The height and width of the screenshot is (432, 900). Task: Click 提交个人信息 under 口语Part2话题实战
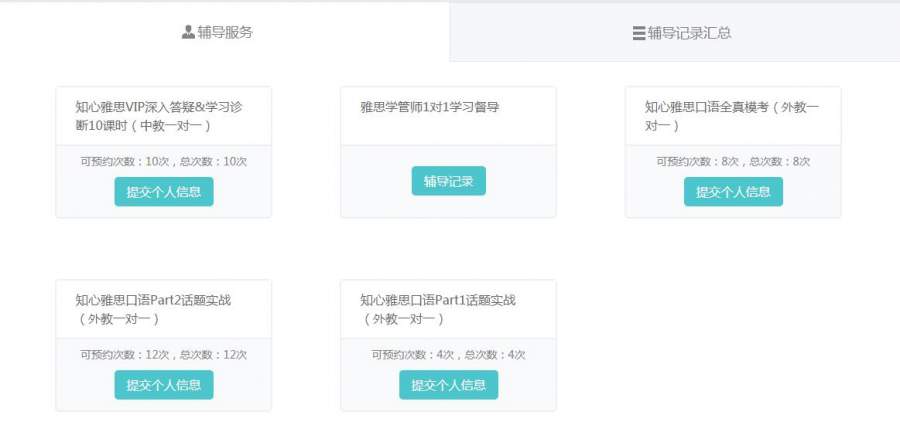[x=164, y=385]
